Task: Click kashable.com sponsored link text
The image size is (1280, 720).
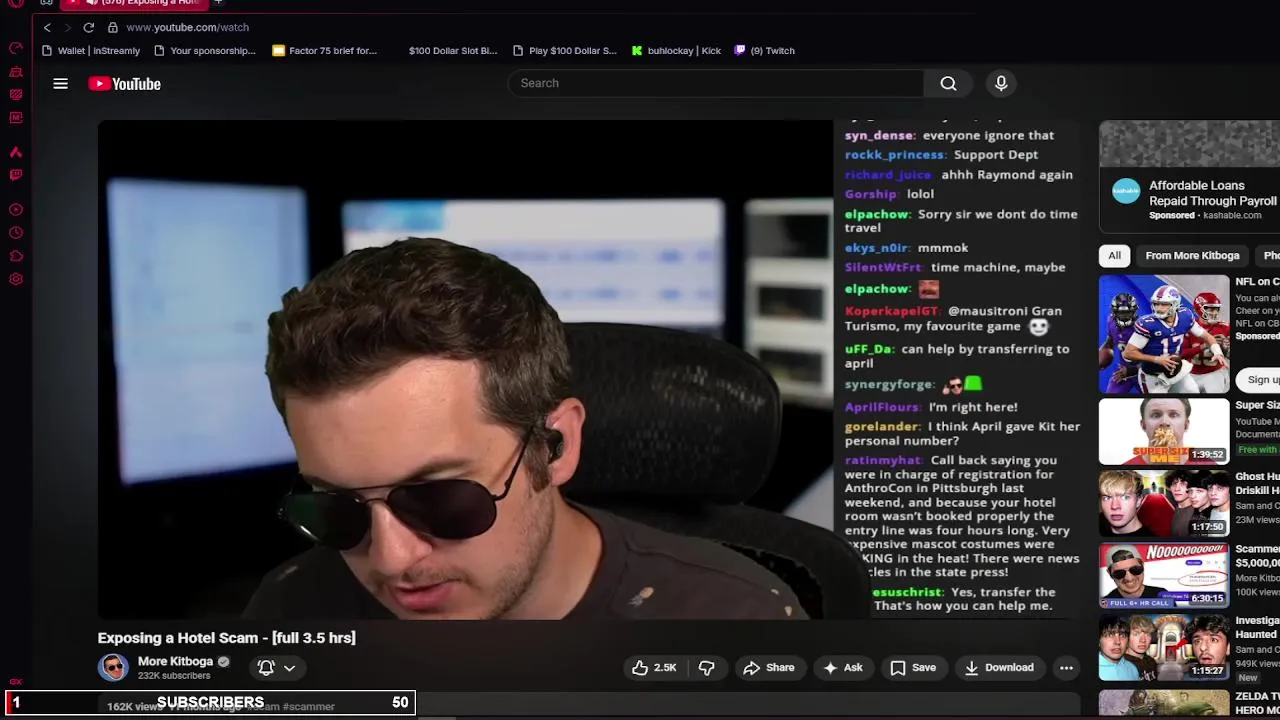Action: coord(1231,215)
